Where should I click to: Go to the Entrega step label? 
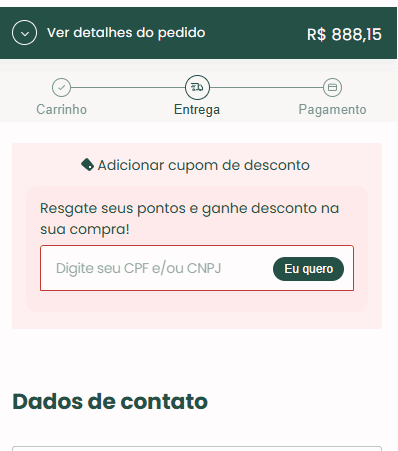coord(197,110)
